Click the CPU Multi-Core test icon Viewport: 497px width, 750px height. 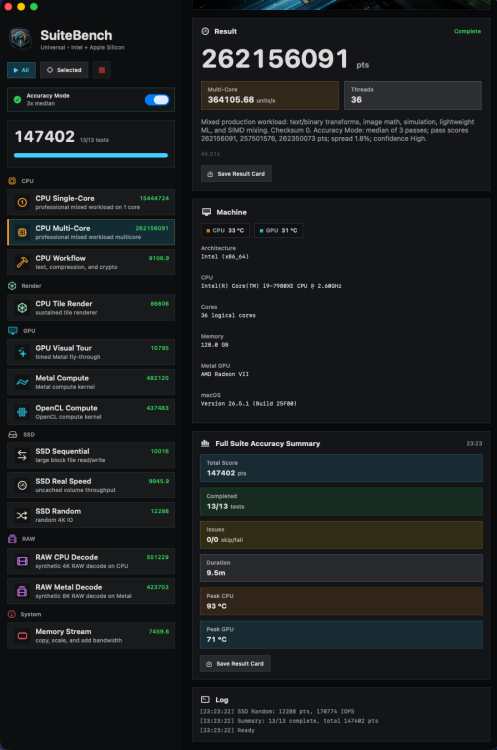(22, 232)
